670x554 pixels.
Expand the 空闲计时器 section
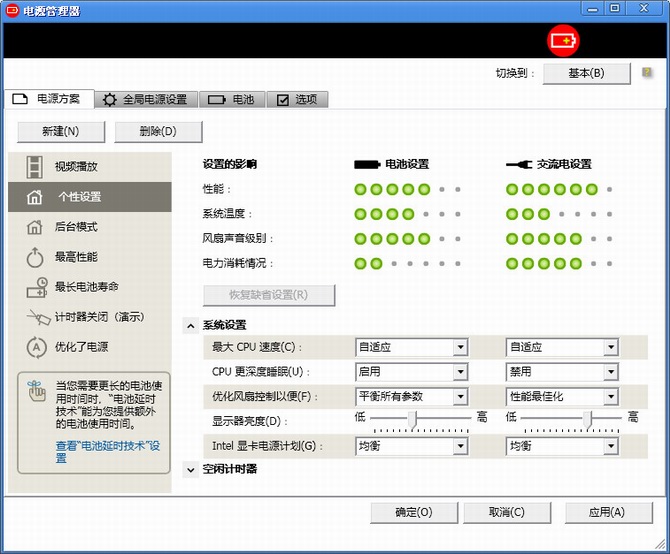click(191, 469)
